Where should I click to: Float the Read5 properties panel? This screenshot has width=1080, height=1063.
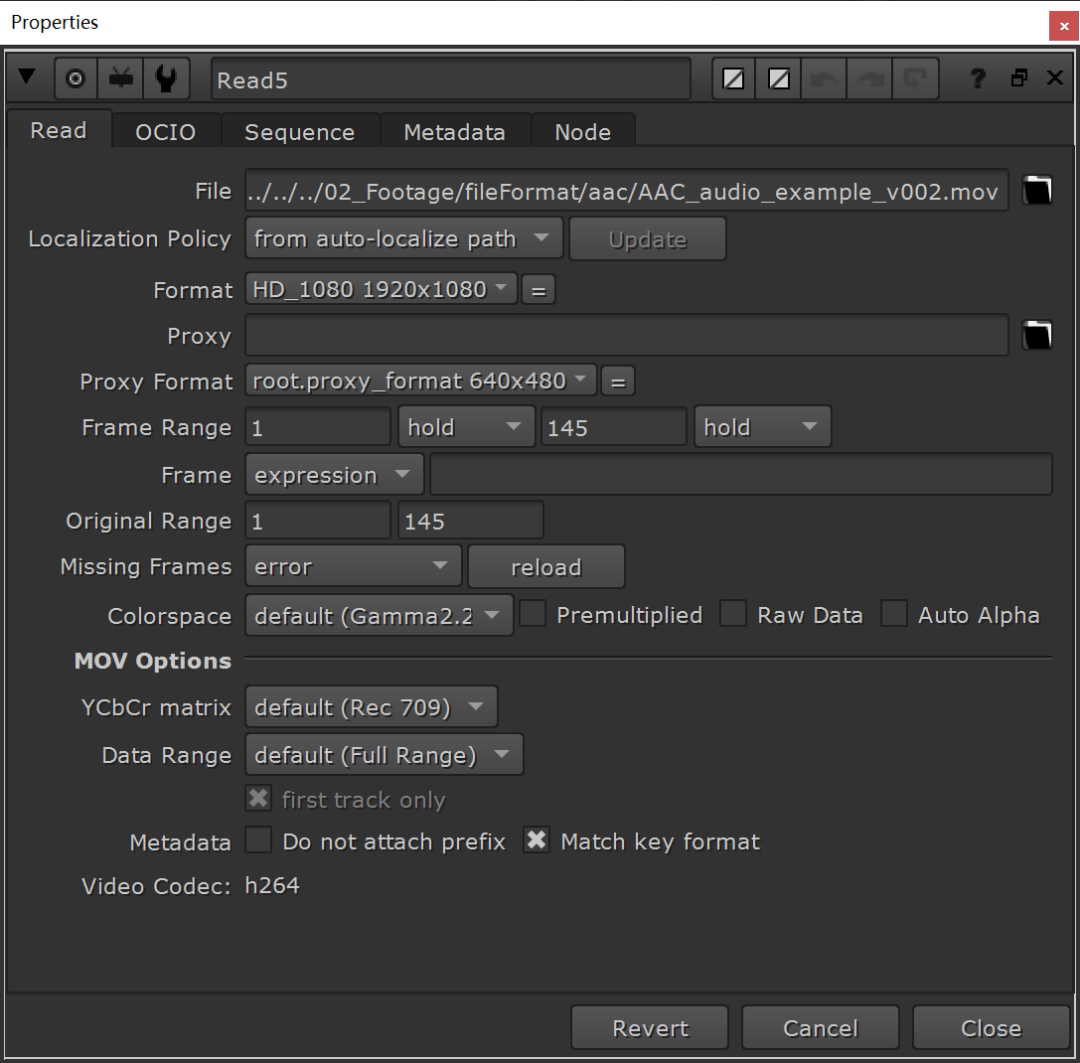(x=1019, y=78)
